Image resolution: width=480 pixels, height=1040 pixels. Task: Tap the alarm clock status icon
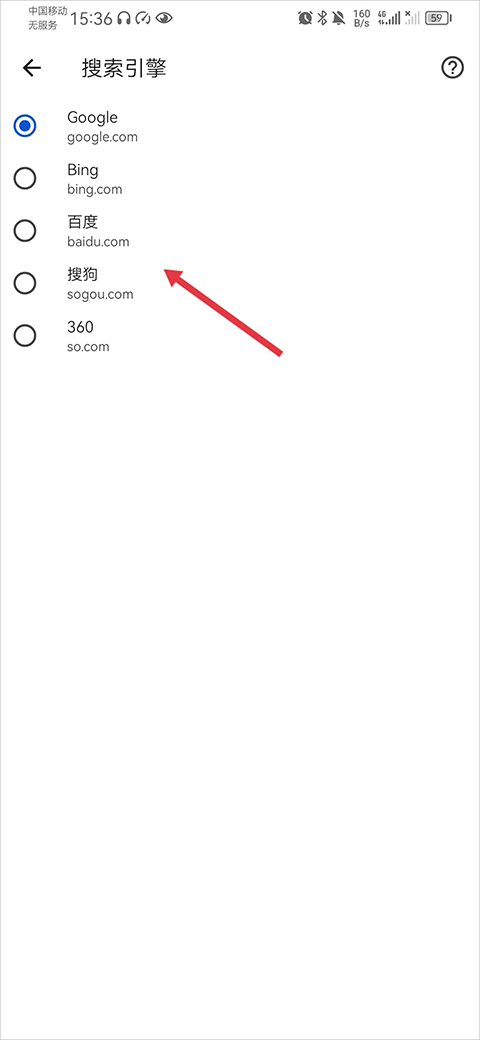pos(305,18)
